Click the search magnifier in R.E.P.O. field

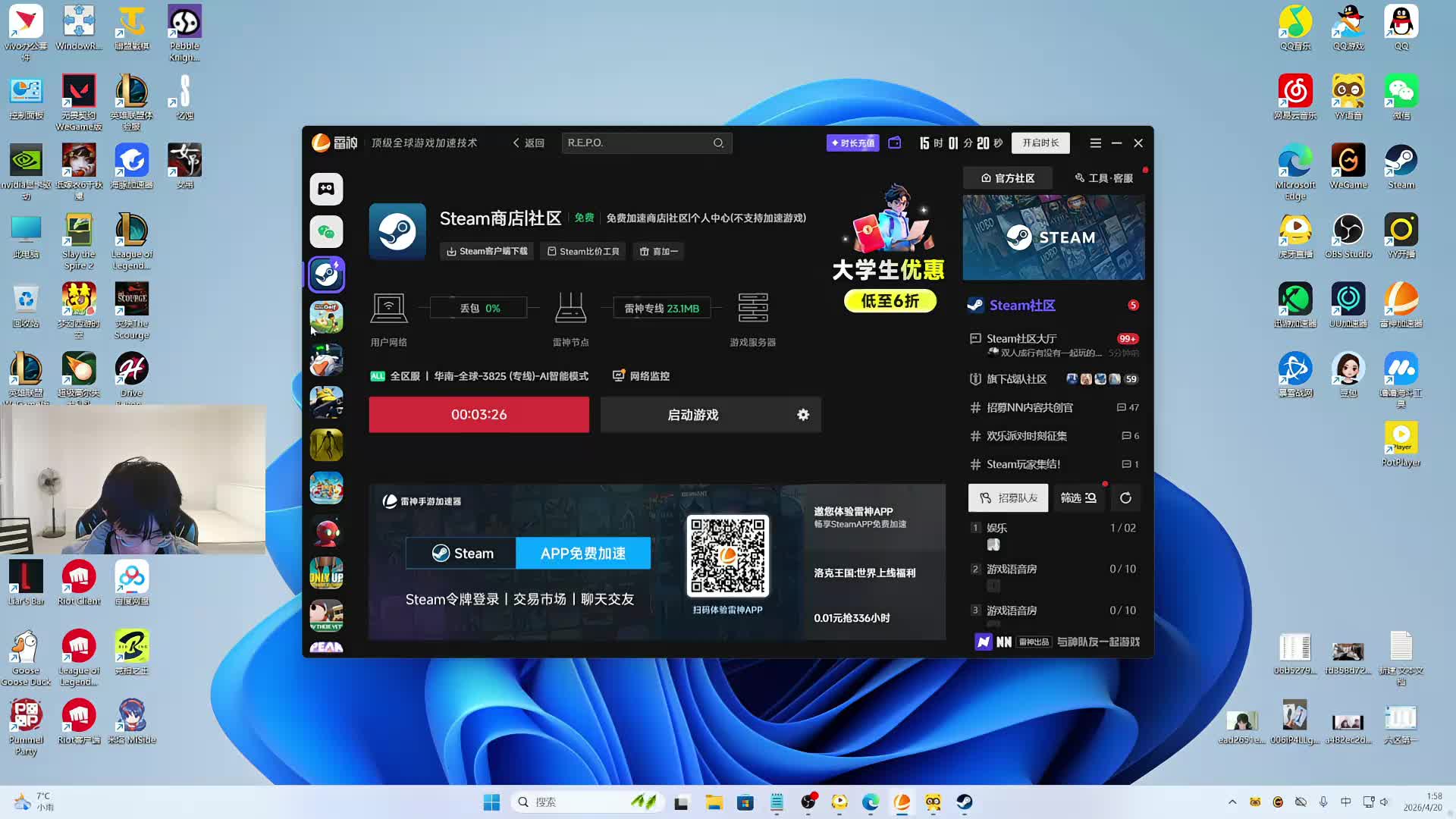(718, 143)
